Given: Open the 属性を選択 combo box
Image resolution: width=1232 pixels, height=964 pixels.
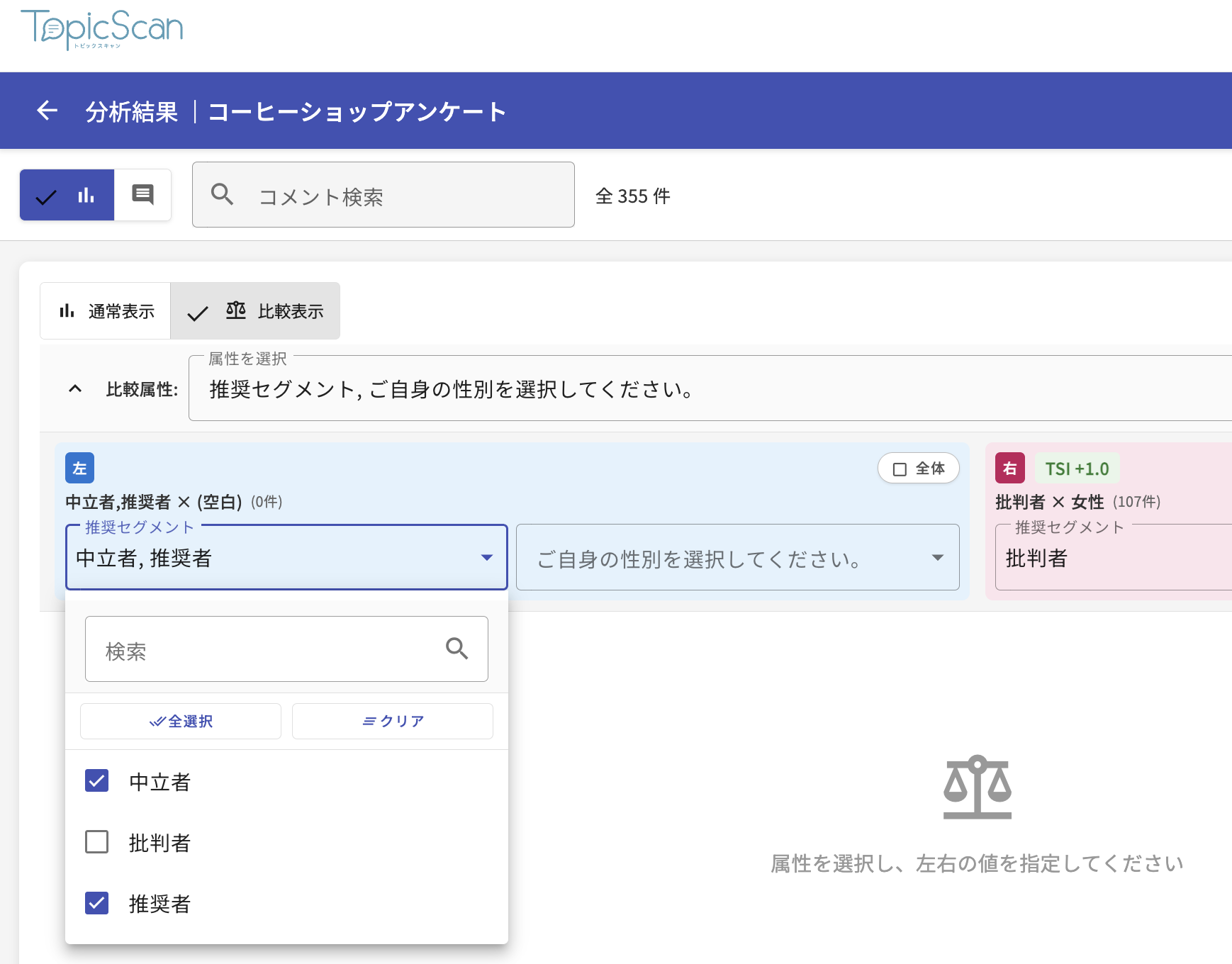Looking at the screenshot, I should click(x=709, y=388).
